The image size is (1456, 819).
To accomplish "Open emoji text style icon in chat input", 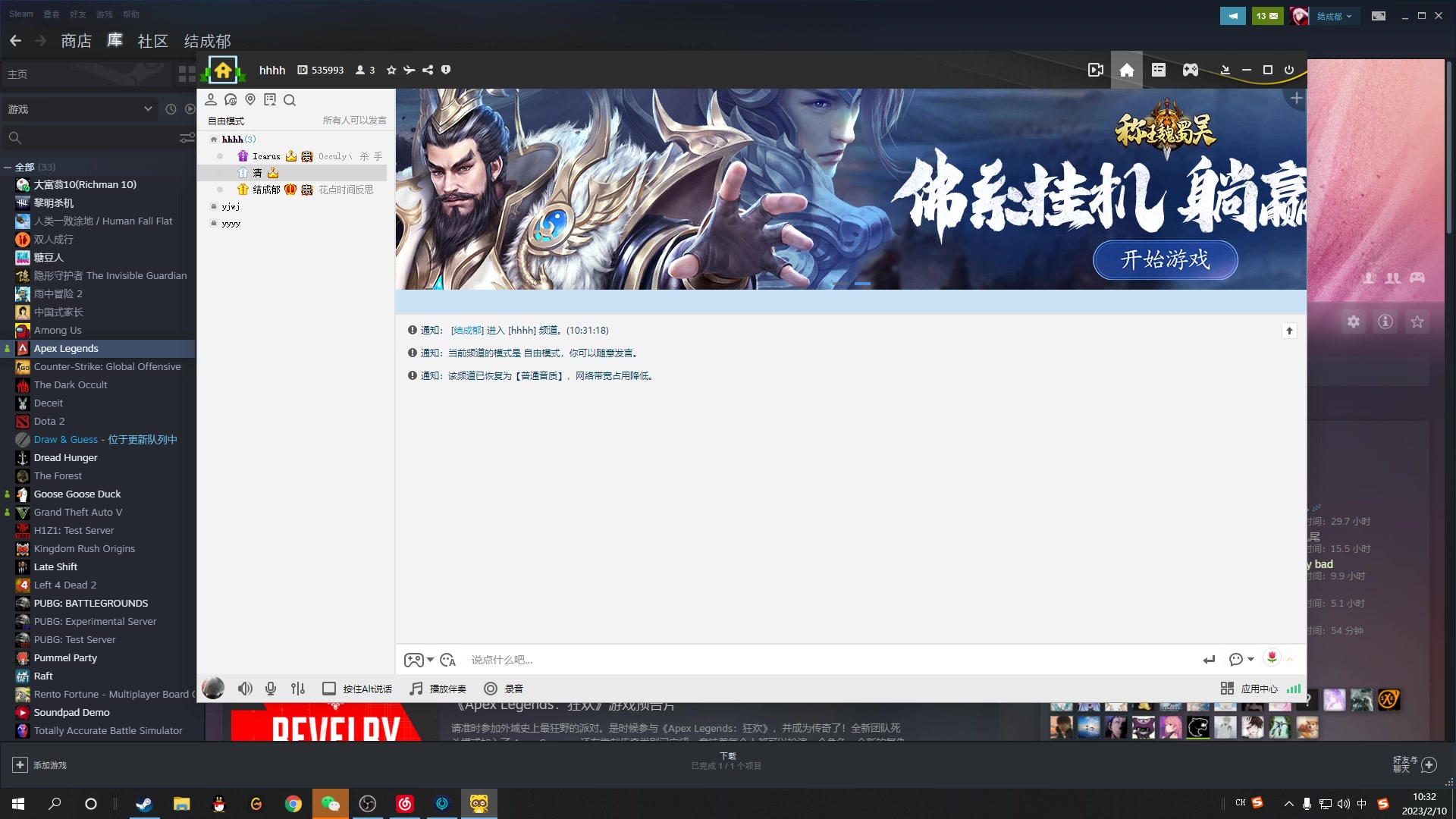I will [448, 660].
